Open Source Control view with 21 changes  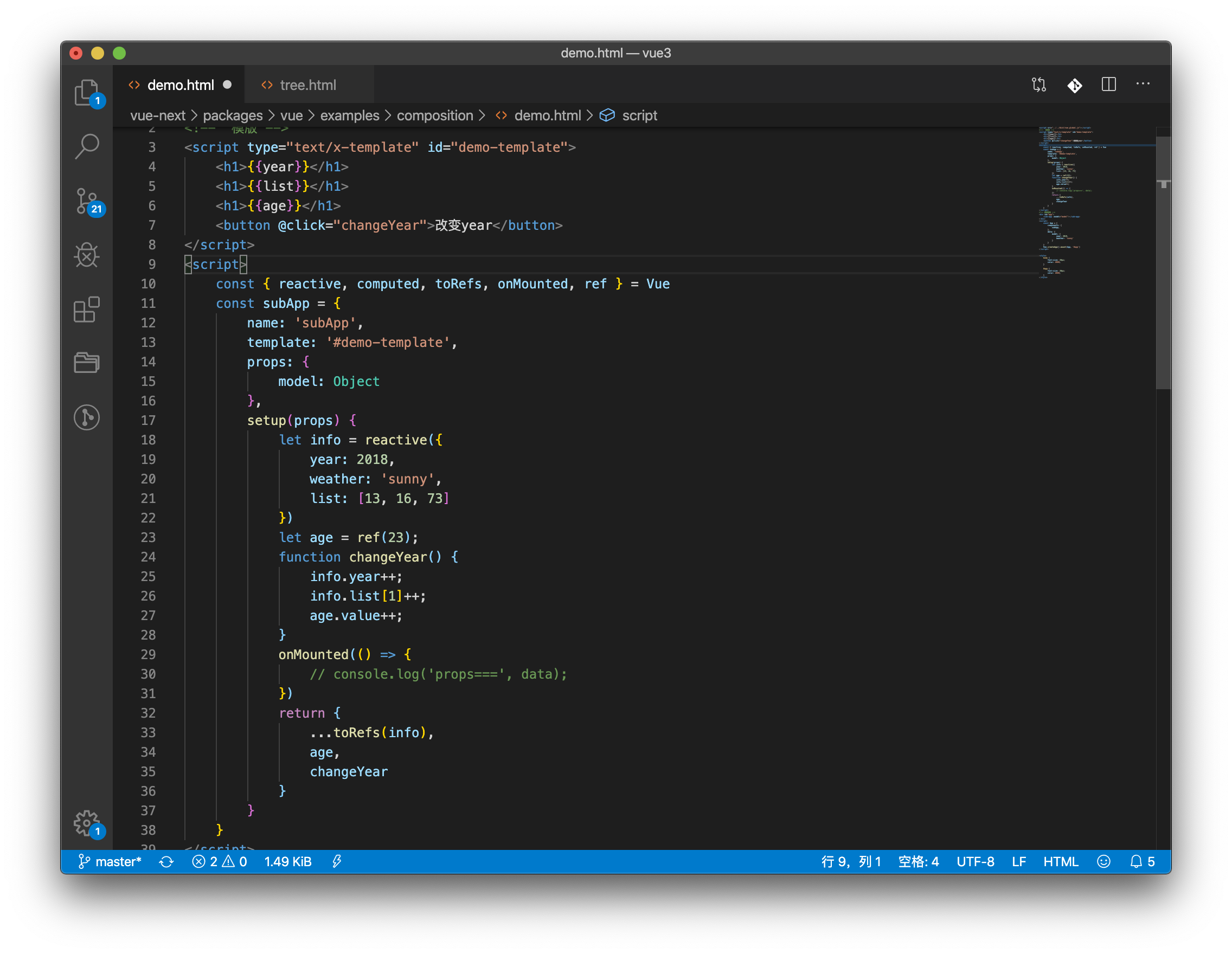[x=86, y=201]
